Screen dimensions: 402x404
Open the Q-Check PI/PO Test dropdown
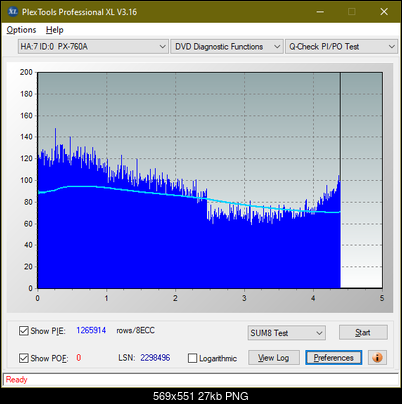341,46
